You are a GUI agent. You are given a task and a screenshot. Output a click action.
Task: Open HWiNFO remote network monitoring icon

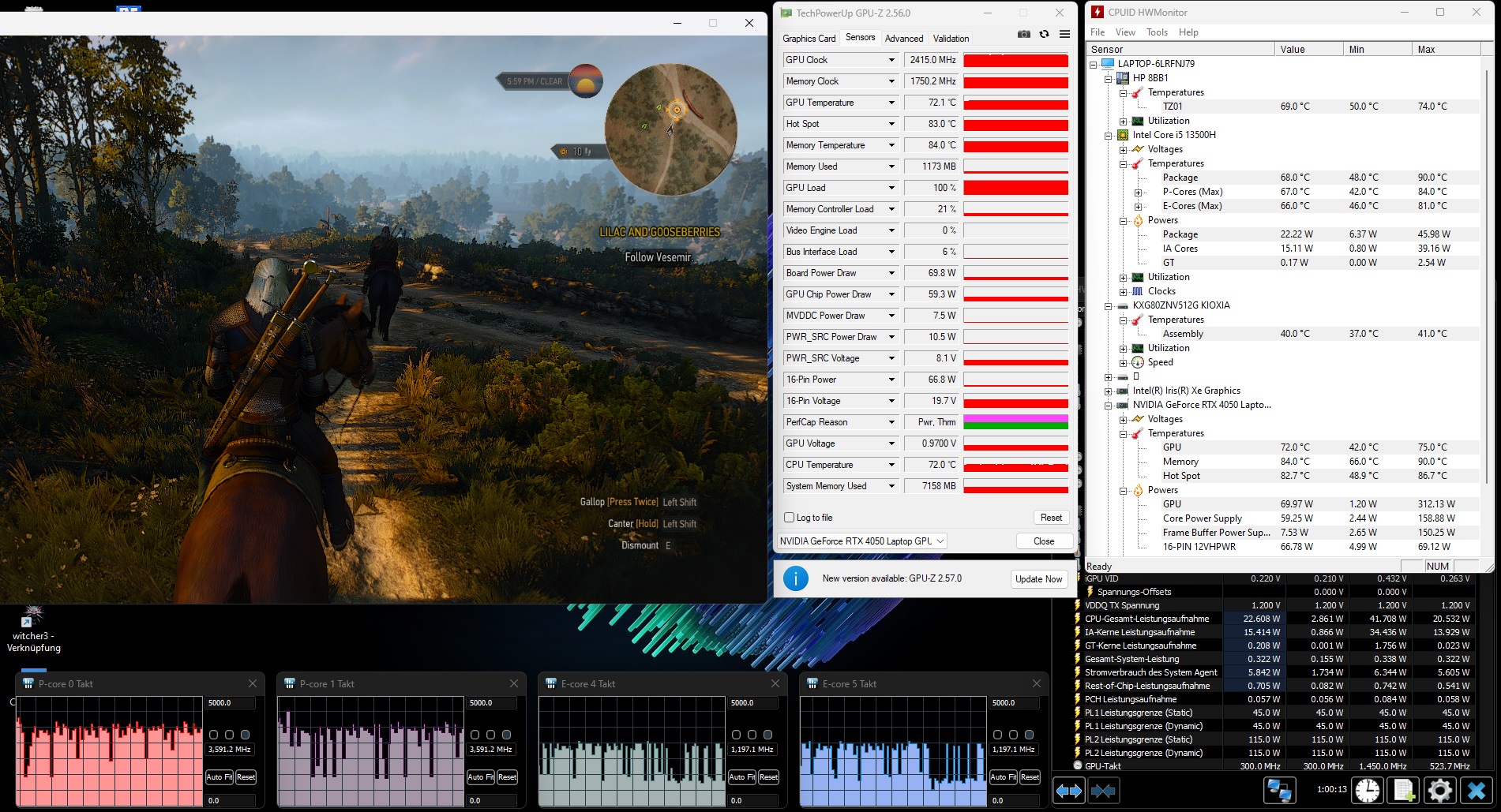pyautogui.click(x=1279, y=790)
